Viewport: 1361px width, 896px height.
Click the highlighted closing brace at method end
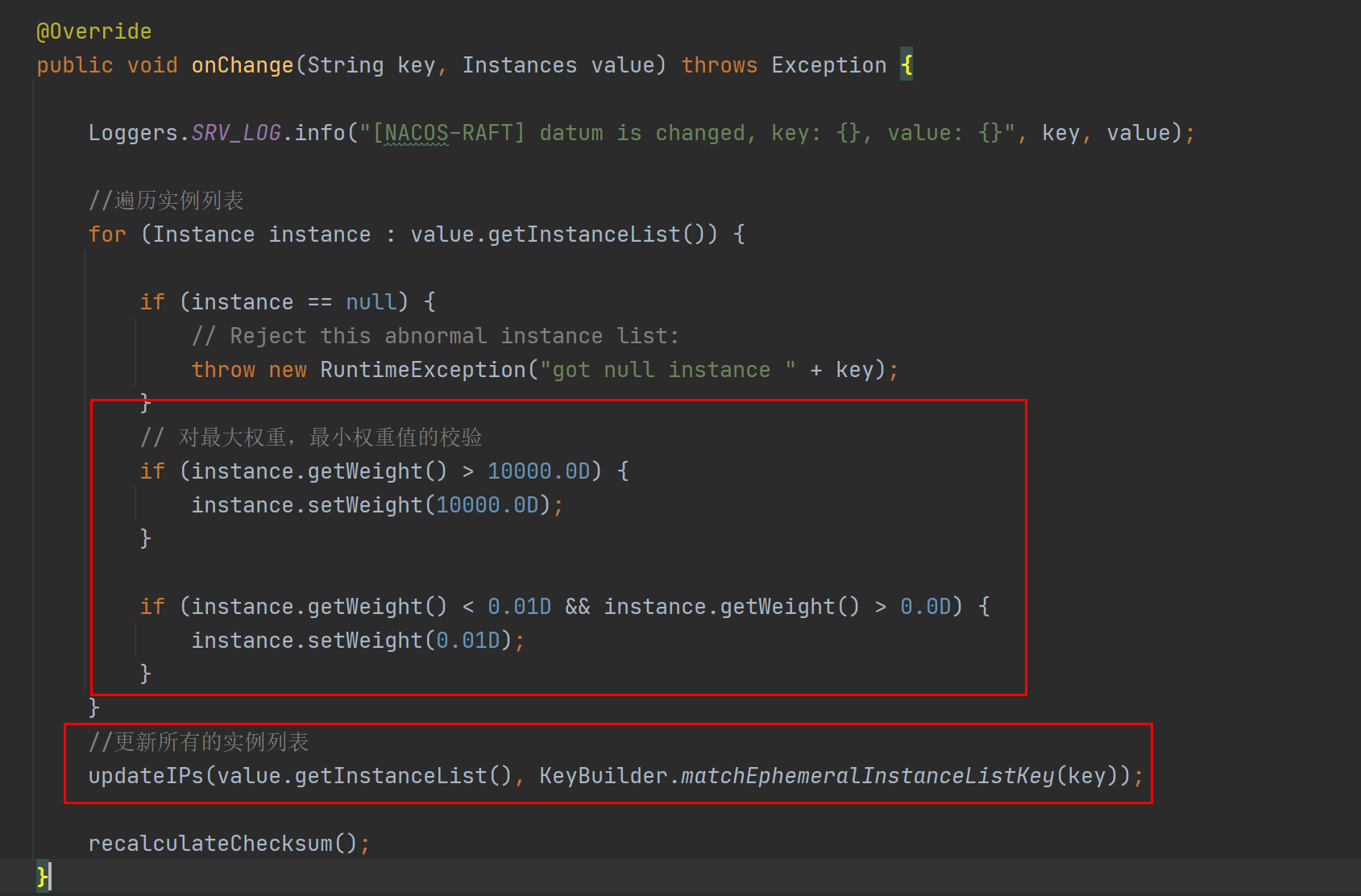(x=43, y=877)
